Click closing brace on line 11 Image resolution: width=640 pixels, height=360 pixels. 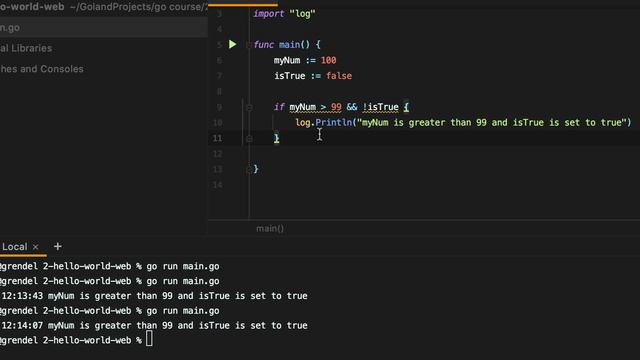(x=277, y=138)
